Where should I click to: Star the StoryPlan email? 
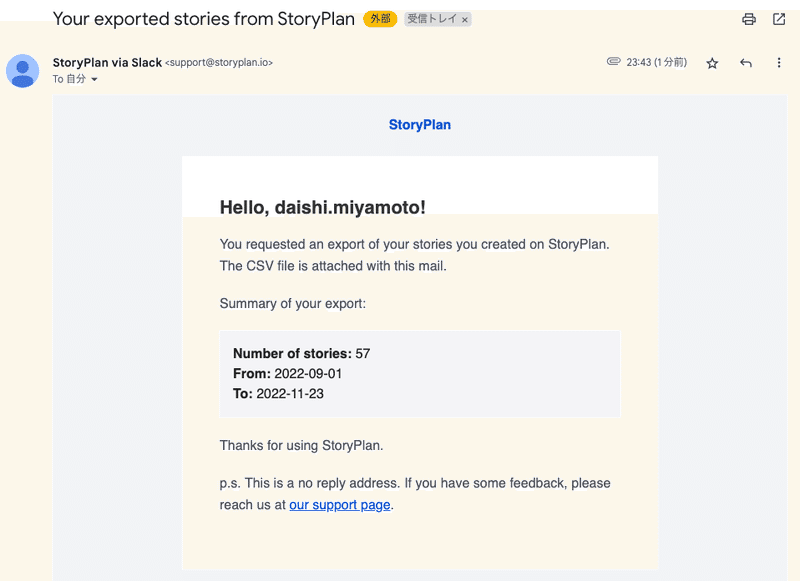click(712, 63)
